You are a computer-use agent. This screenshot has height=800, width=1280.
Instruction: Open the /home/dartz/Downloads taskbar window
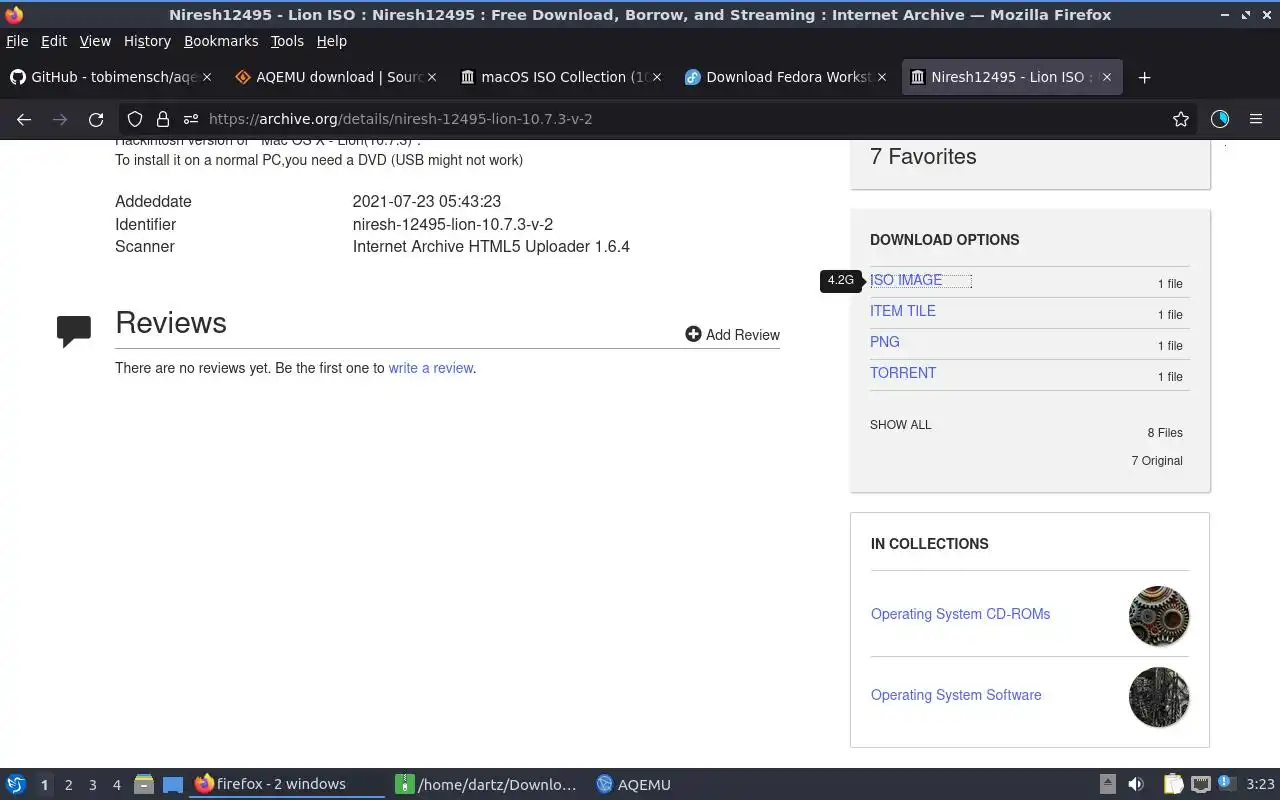point(487,784)
